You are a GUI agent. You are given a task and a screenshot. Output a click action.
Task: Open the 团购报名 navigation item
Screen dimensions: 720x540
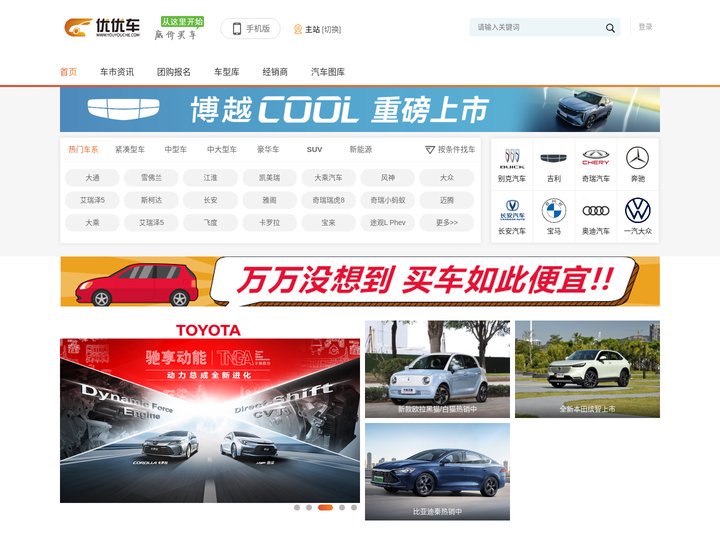click(x=174, y=72)
